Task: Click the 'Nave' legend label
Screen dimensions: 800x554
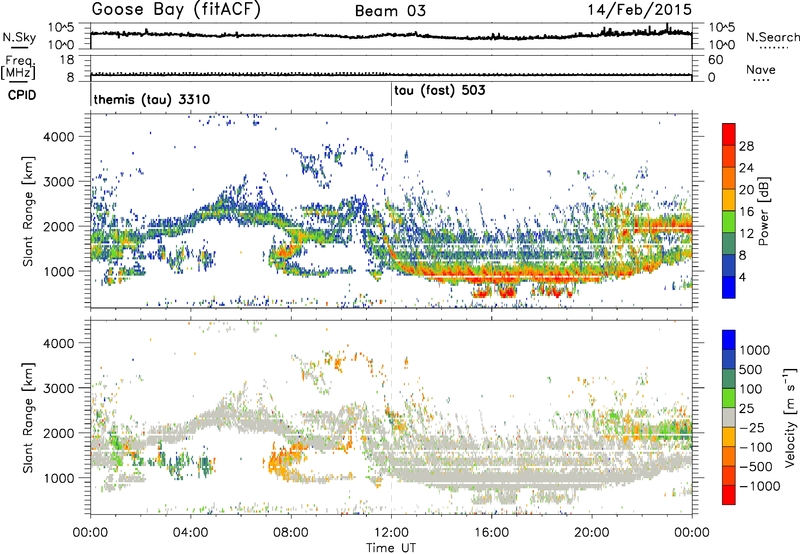Action: point(761,70)
